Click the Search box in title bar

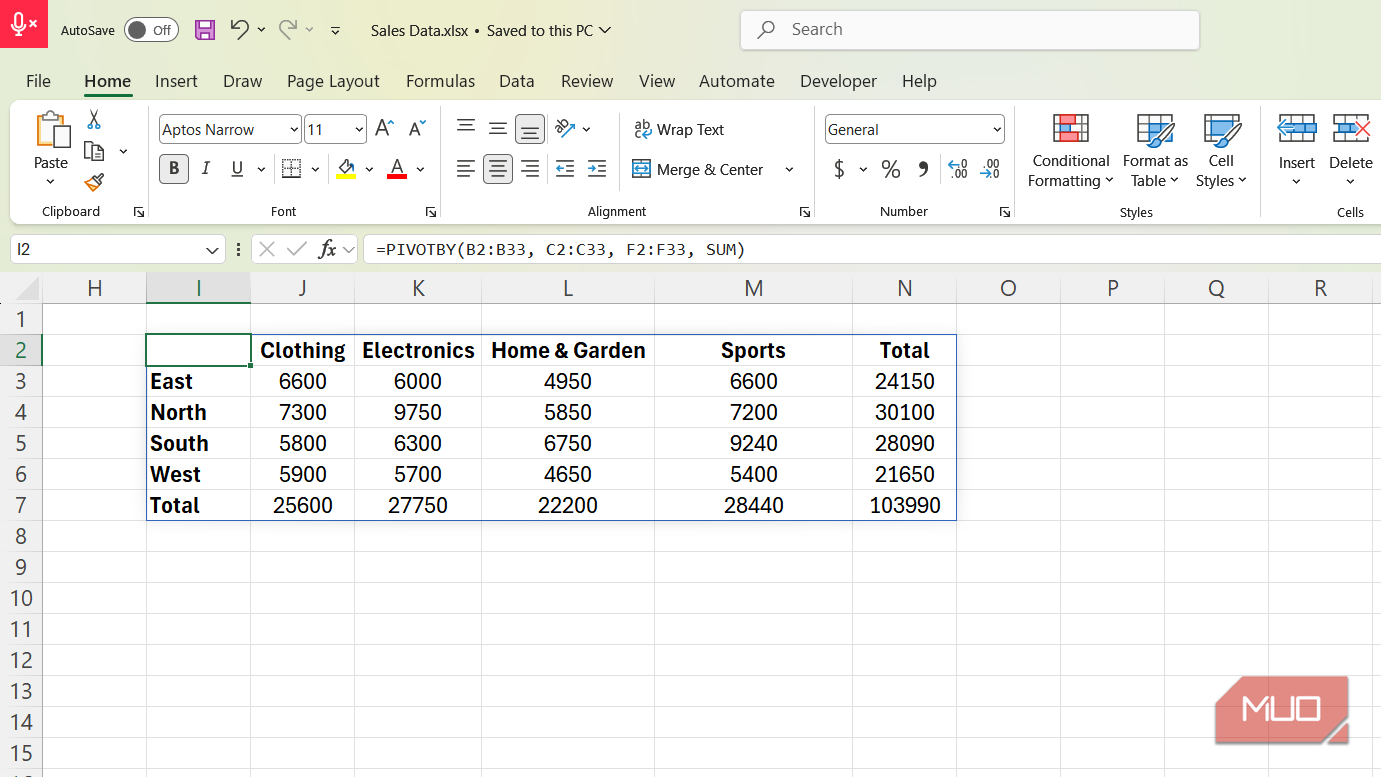click(x=969, y=30)
